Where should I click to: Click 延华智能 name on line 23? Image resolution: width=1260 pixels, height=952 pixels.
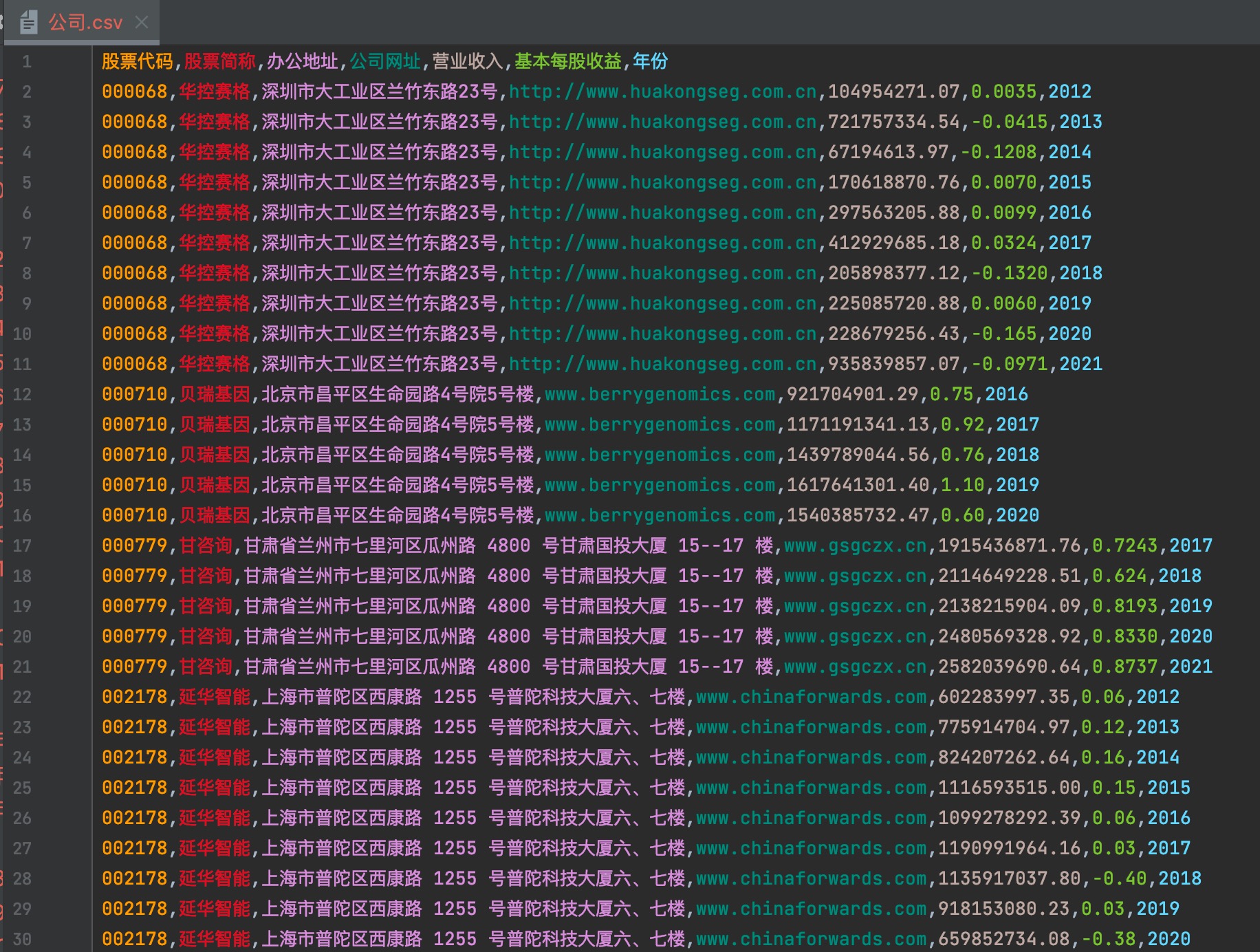[215, 727]
